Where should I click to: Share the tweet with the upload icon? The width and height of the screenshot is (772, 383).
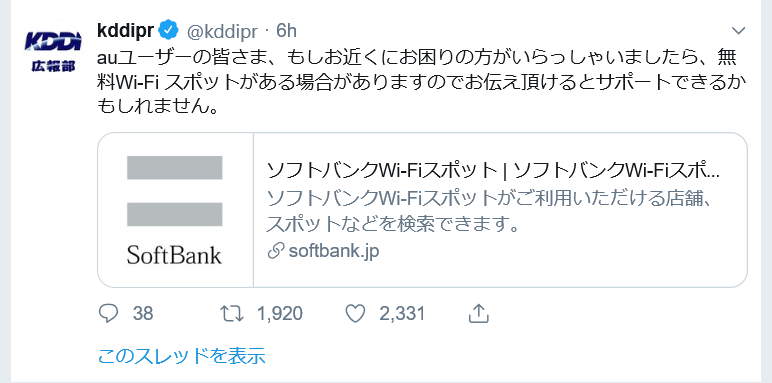478,313
